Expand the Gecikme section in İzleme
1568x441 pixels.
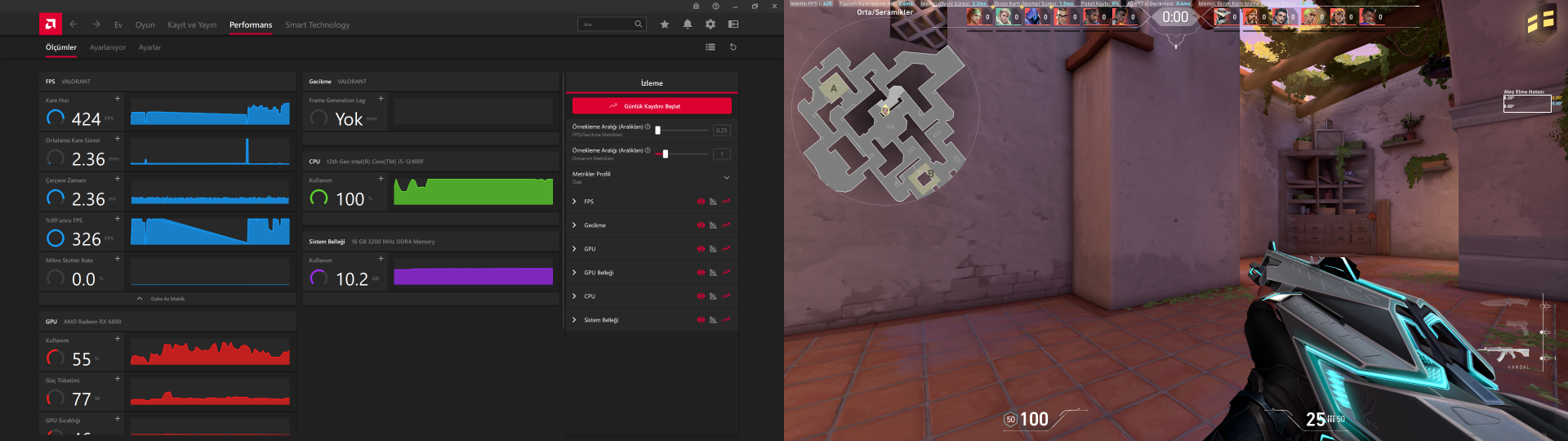click(574, 225)
